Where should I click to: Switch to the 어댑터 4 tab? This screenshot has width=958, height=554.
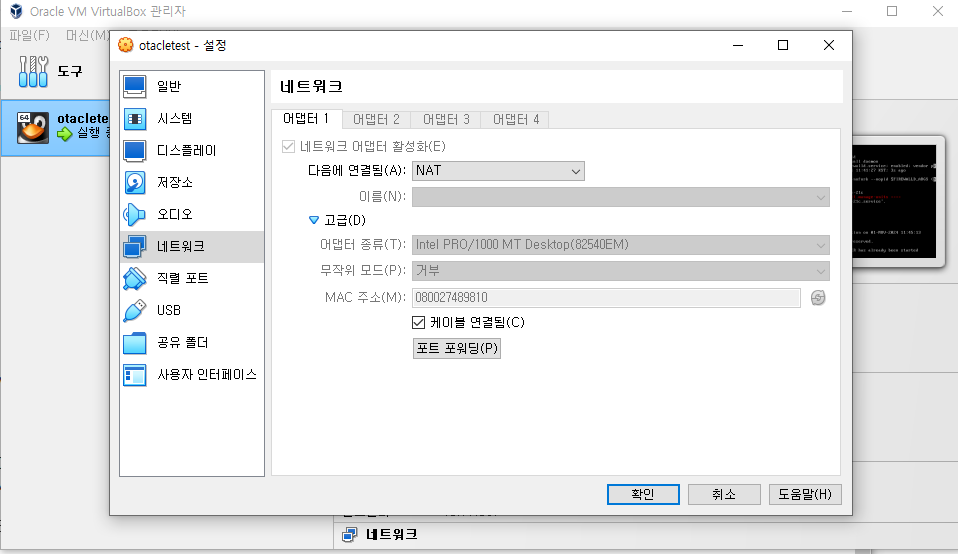pos(516,120)
